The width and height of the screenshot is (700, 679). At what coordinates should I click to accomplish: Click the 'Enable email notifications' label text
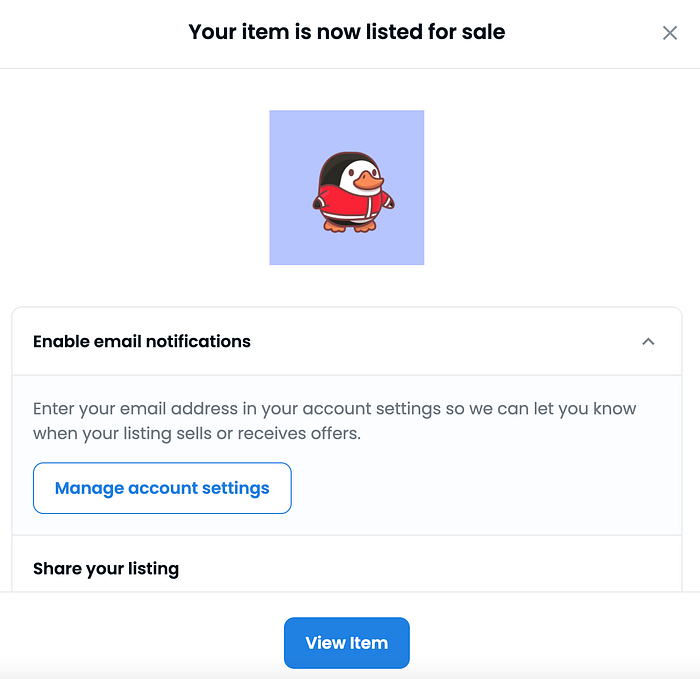(x=142, y=341)
